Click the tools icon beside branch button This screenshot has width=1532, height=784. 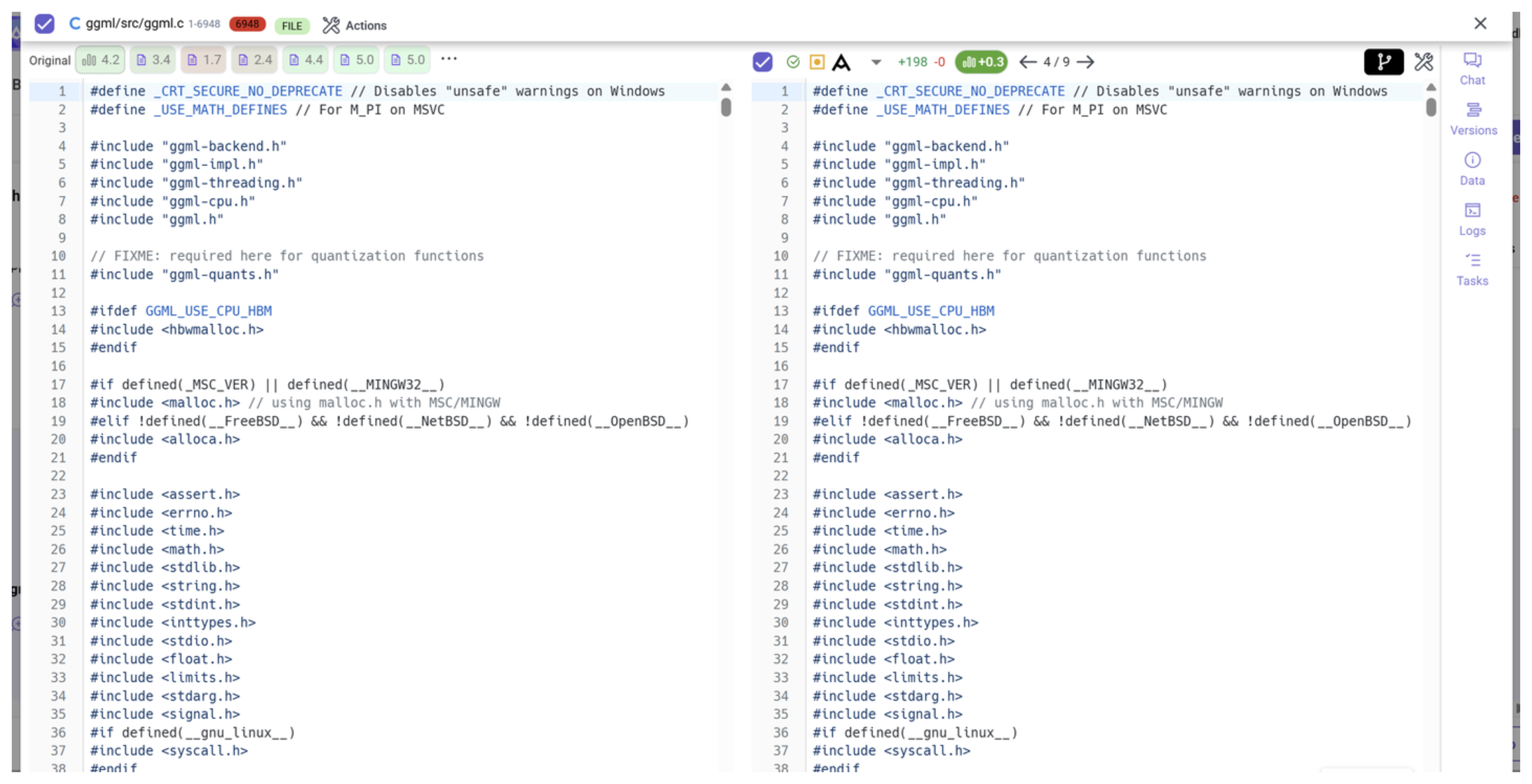tap(1423, 62)
